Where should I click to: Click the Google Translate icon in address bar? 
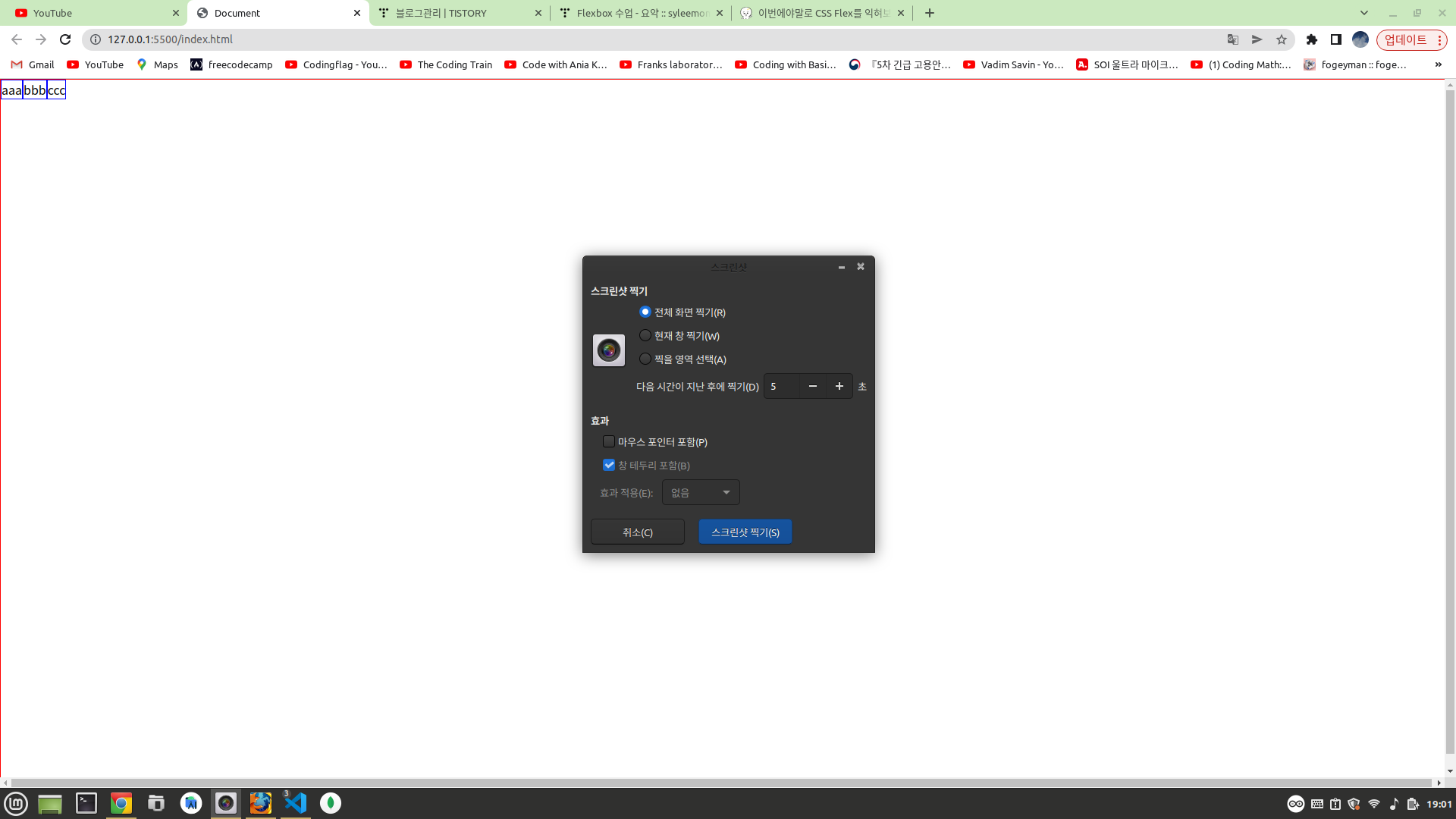[x=1233, y=39]
